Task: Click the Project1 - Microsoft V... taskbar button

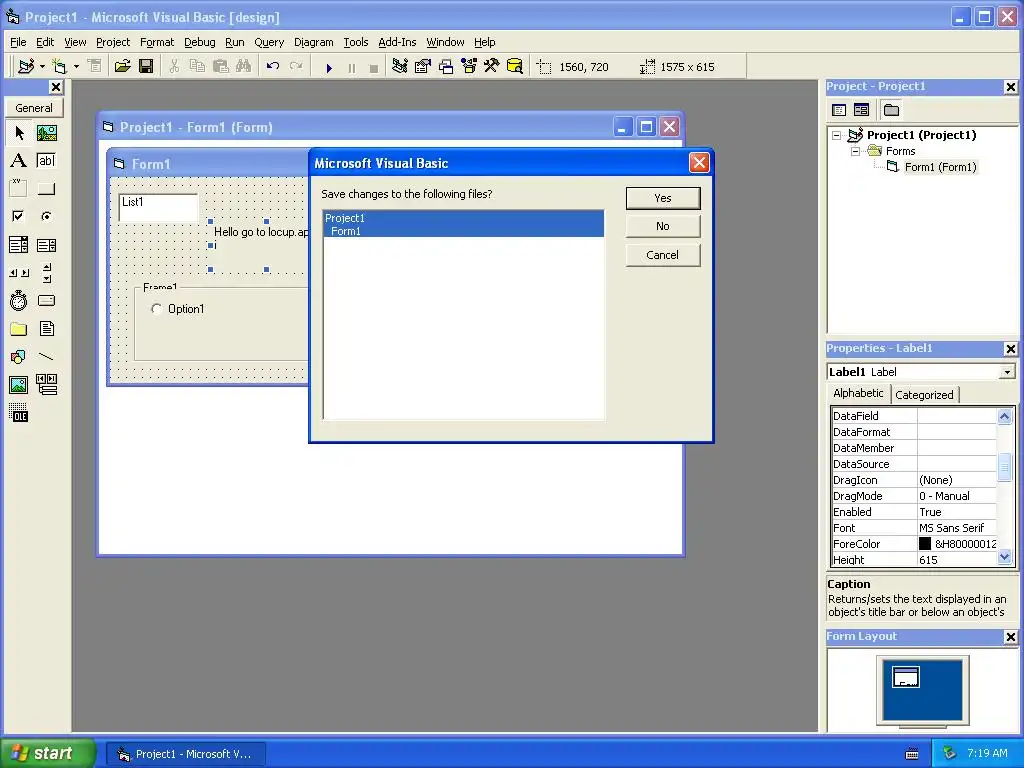Action: [x=185, y=754]
